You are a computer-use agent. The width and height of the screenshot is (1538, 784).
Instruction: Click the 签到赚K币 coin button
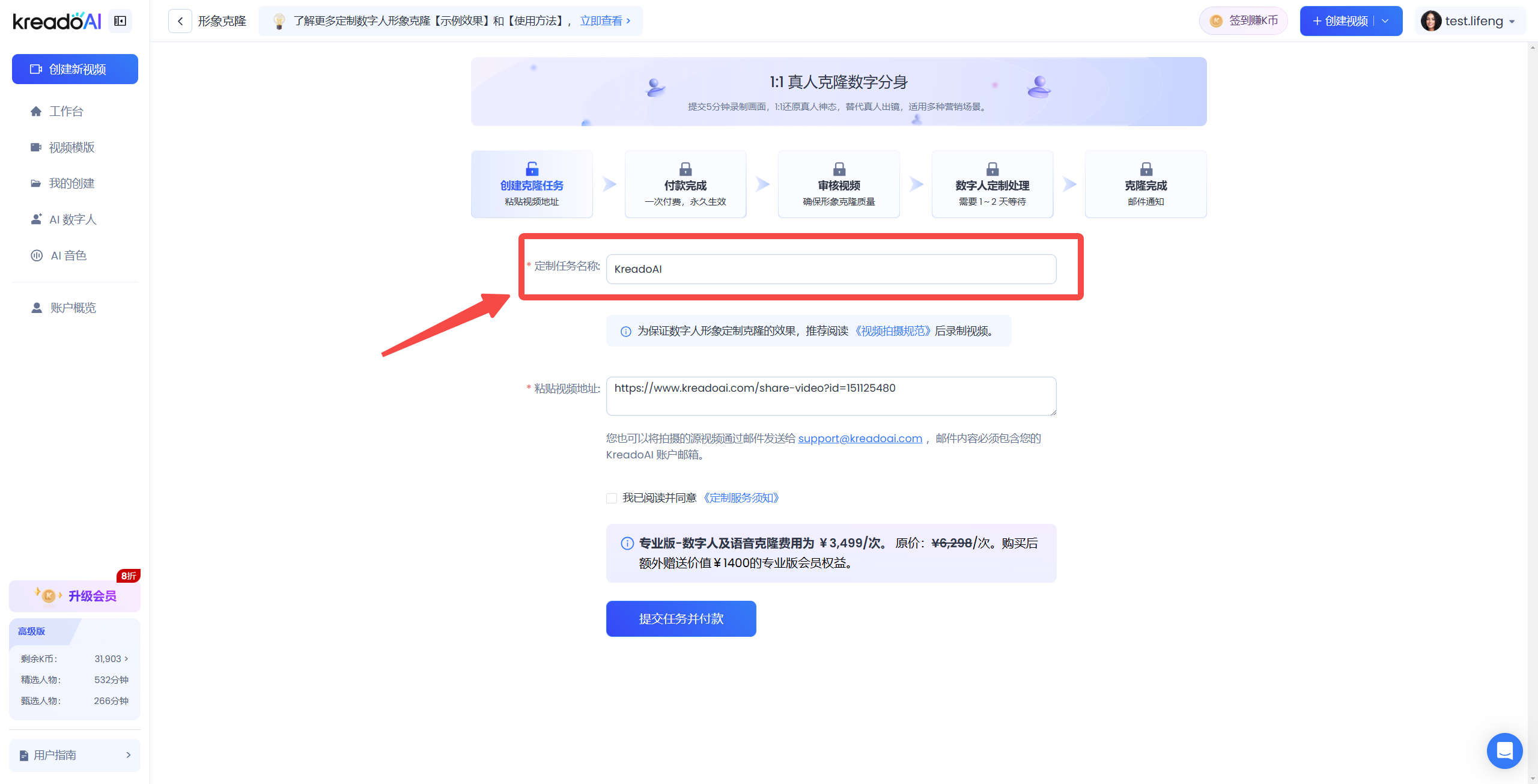[x=1244, y=21]
